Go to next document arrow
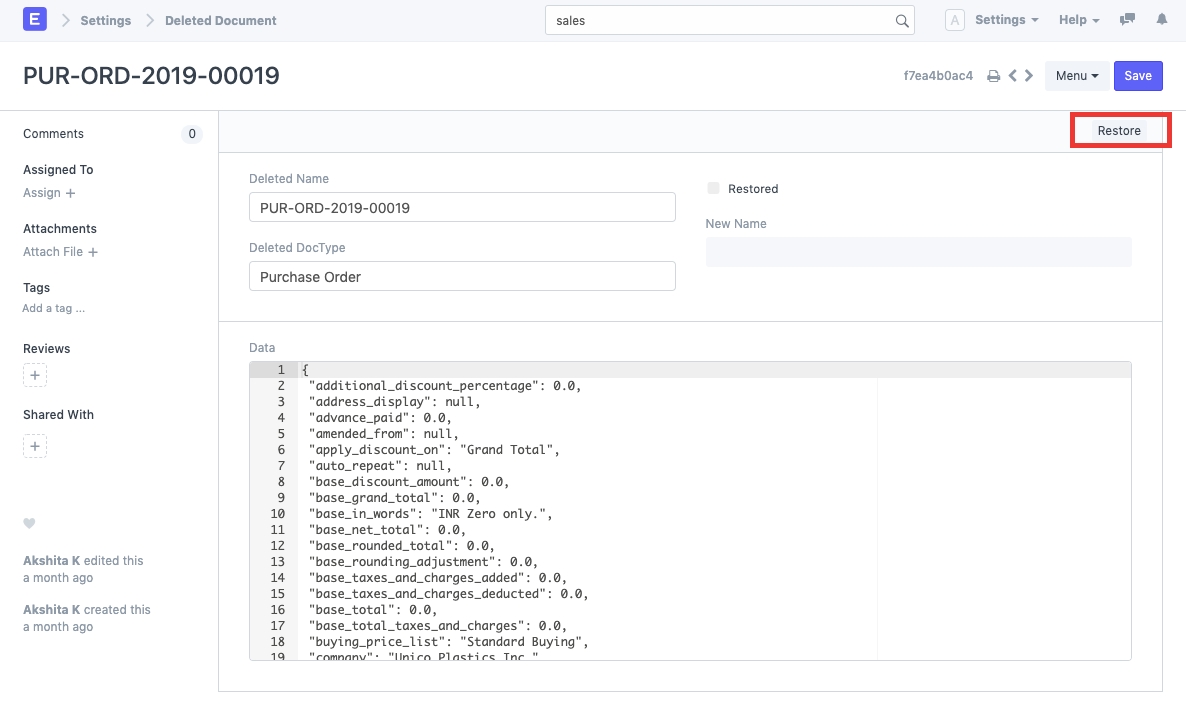 click(1028, 76)
